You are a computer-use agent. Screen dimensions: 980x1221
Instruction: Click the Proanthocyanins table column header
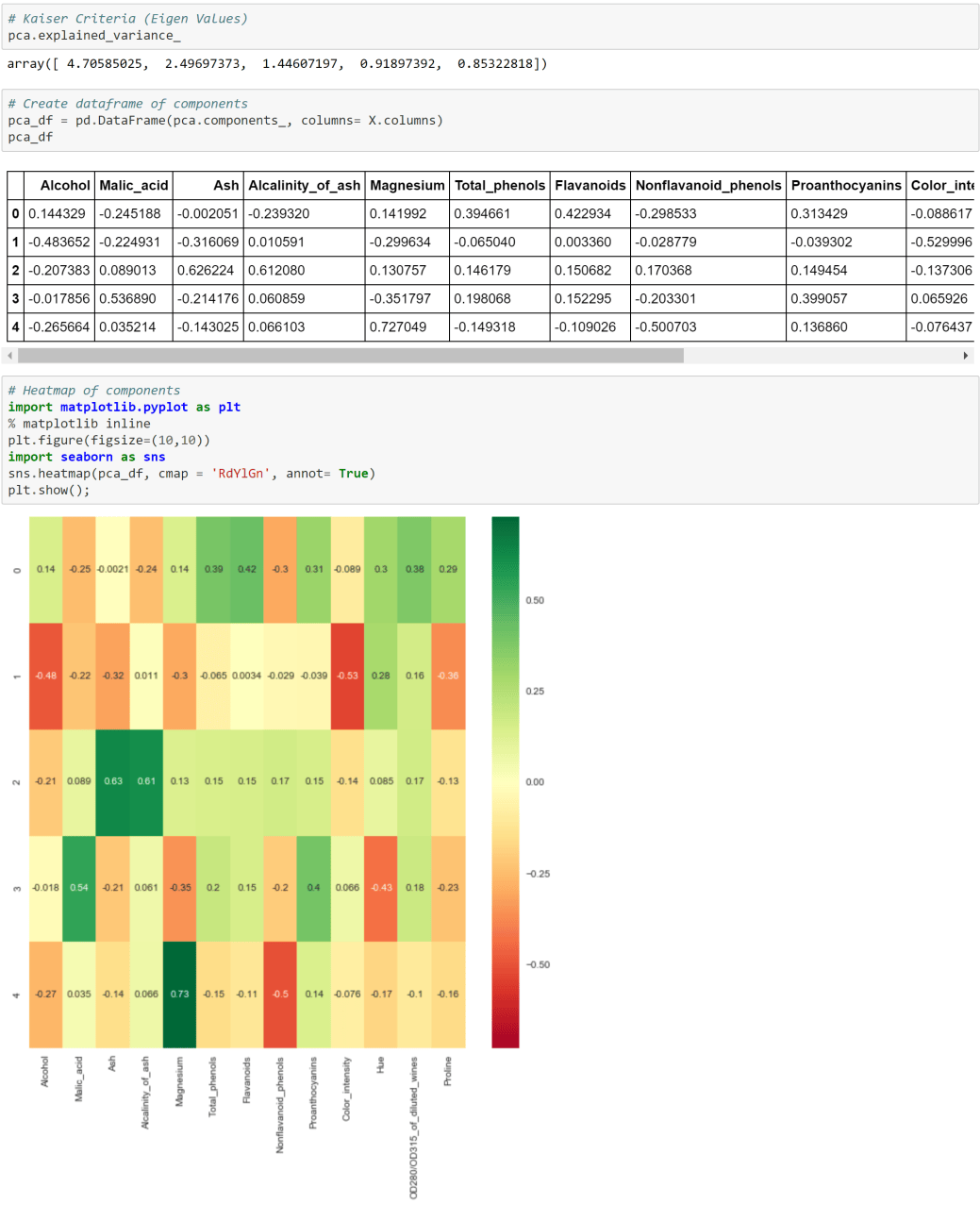coord(846,186)
